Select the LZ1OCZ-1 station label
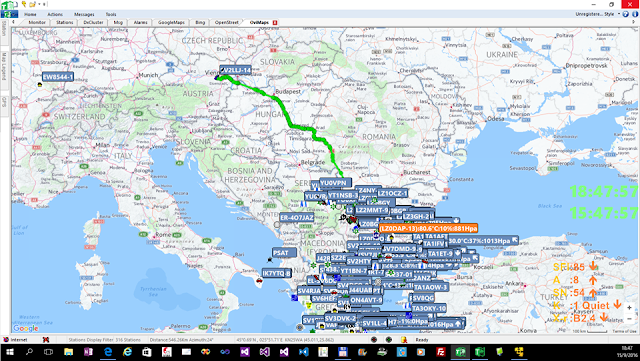This screenshot has height=361, width=640. [392, 193]
